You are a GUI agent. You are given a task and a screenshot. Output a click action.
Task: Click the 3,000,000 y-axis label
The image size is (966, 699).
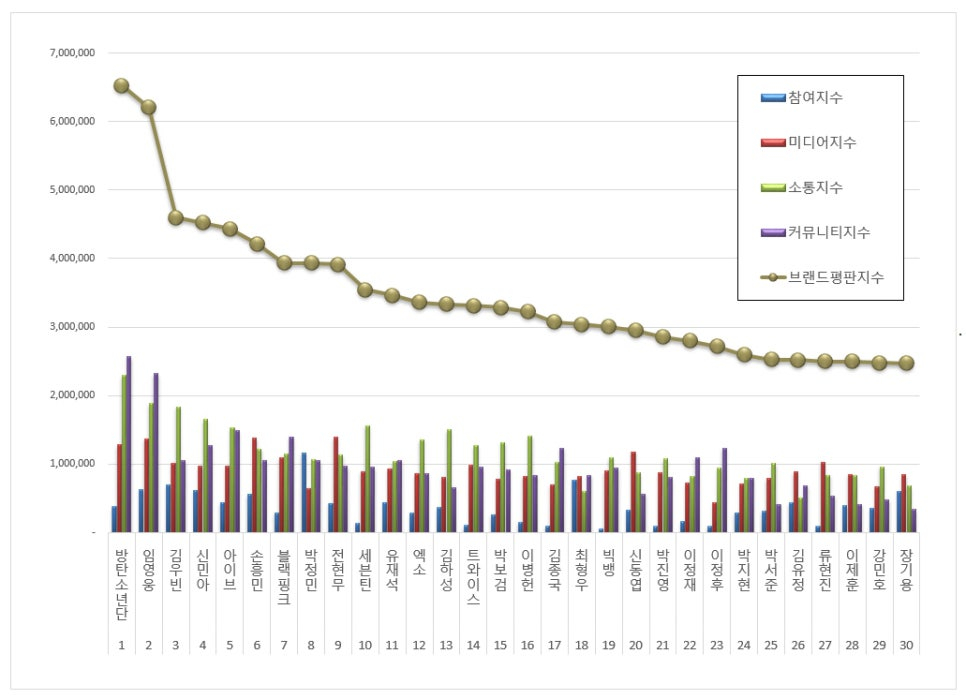pyautogui.click(x=71, y=327)
